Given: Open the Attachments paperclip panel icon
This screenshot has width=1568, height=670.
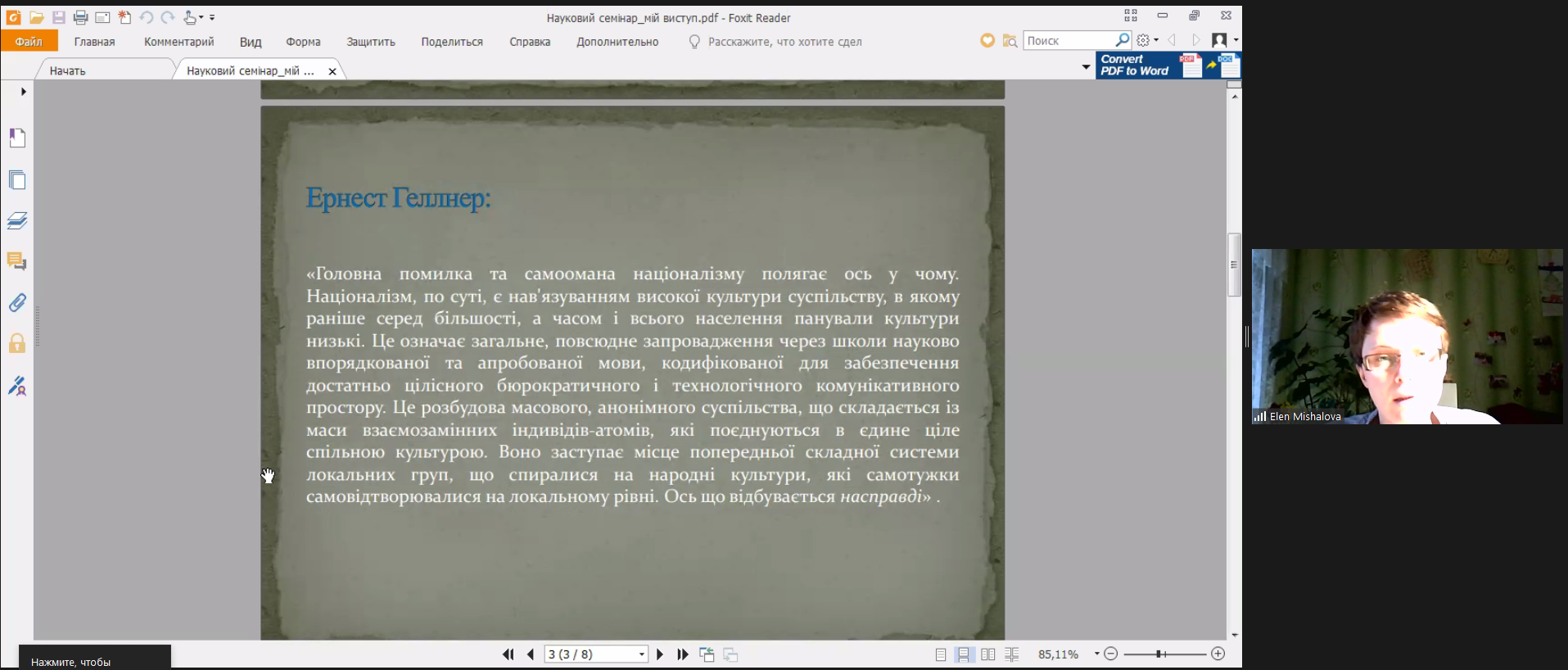Looking at the screenshot, I should 17,302.
